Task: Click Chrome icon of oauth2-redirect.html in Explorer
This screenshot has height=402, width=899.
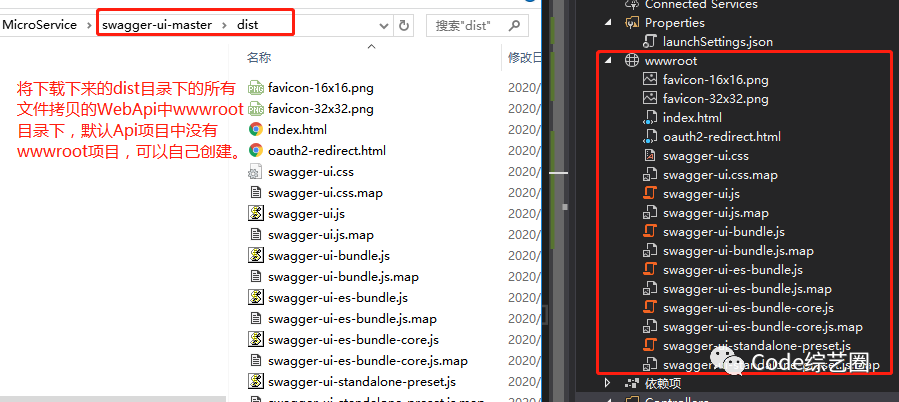Action: coord(256,150)
